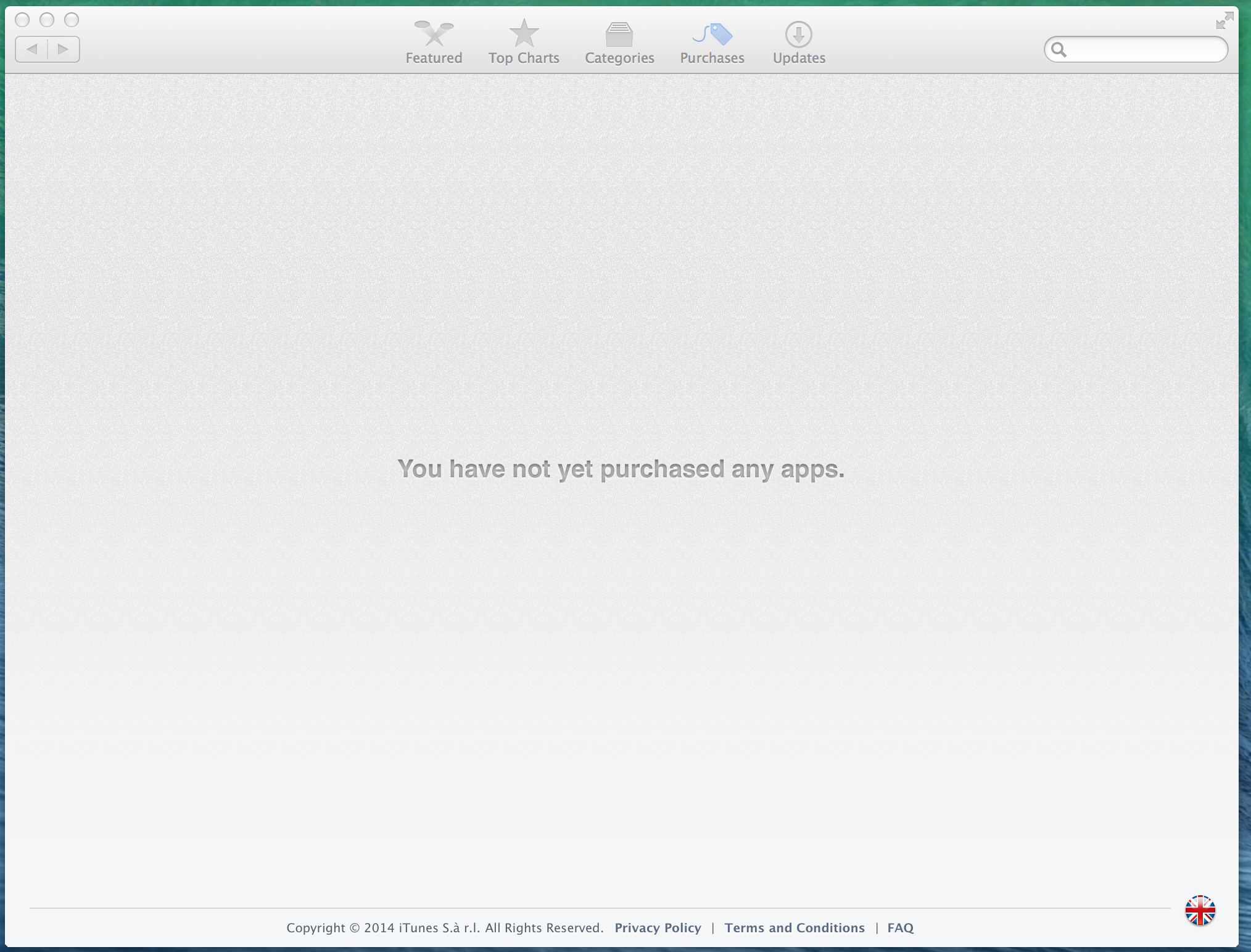
Task: Click the Updates download arrow icon
Action: click(x=798, y=35)
